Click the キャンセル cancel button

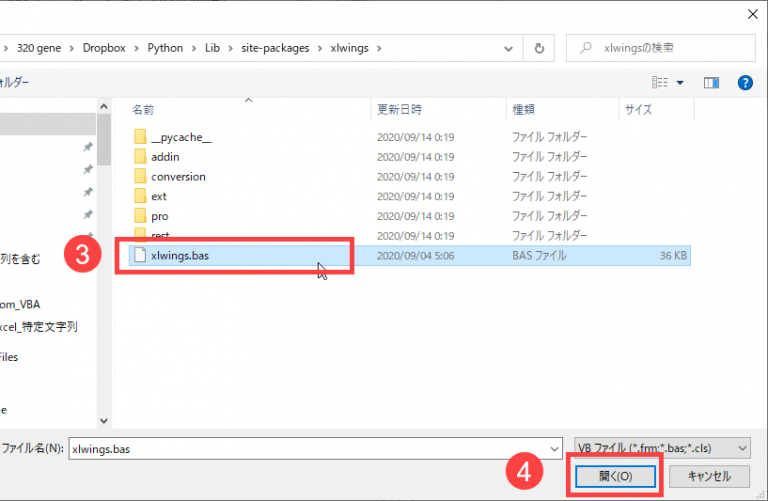709,476
